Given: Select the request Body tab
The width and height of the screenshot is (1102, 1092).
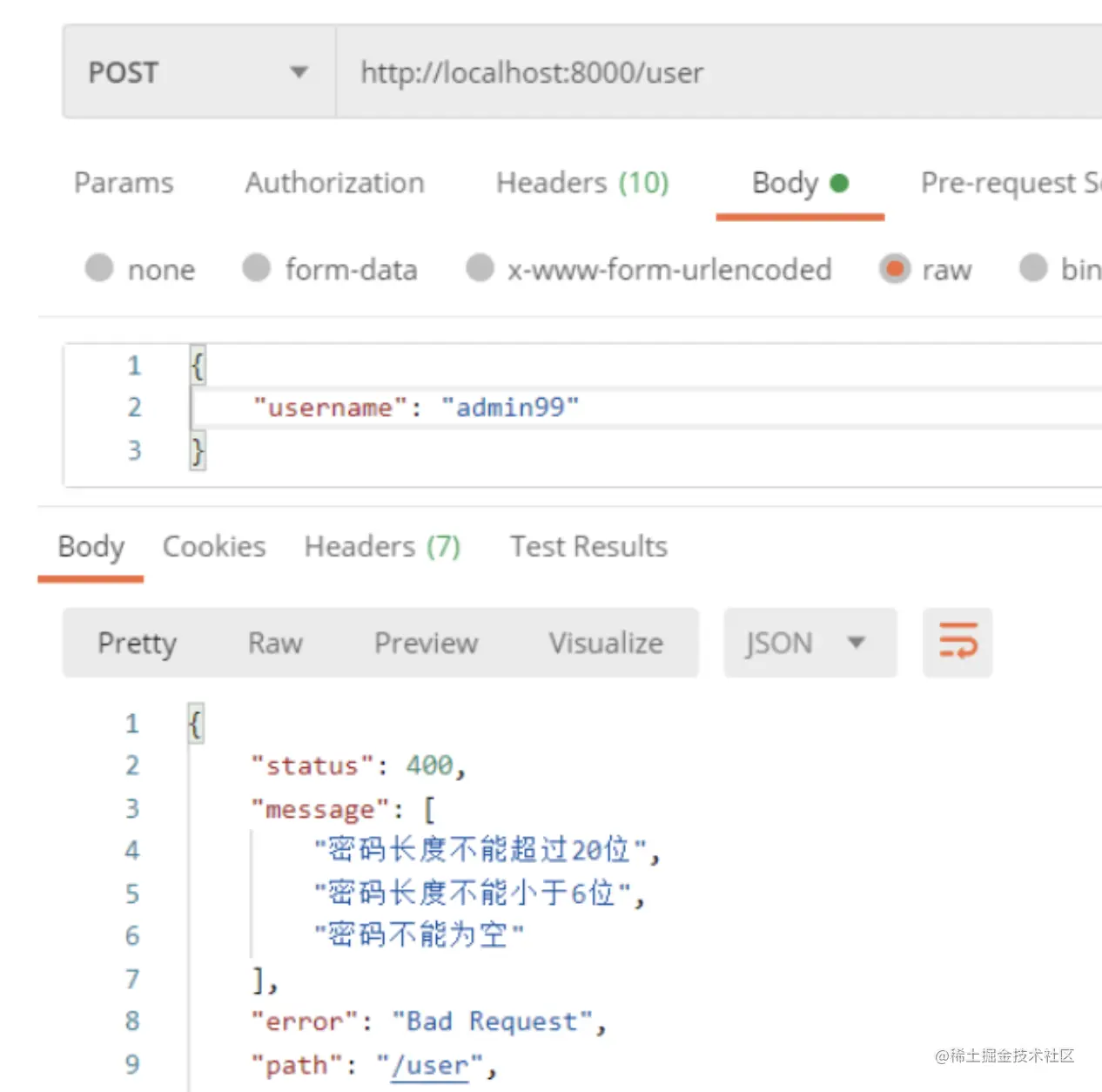Looking at the screenshot, I should click(x=800, y=184).
